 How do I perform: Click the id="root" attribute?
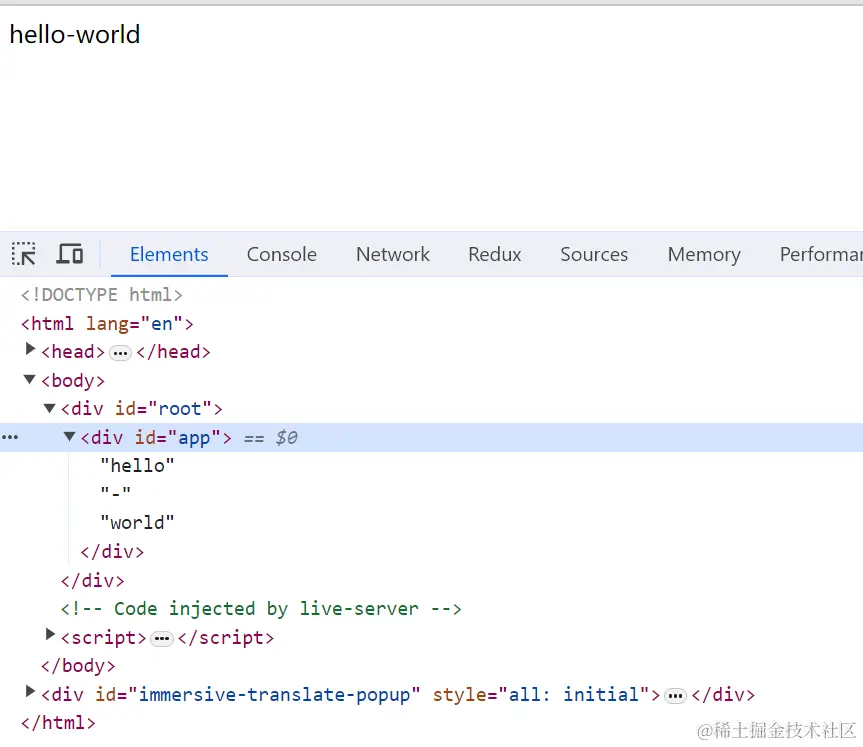163,409
